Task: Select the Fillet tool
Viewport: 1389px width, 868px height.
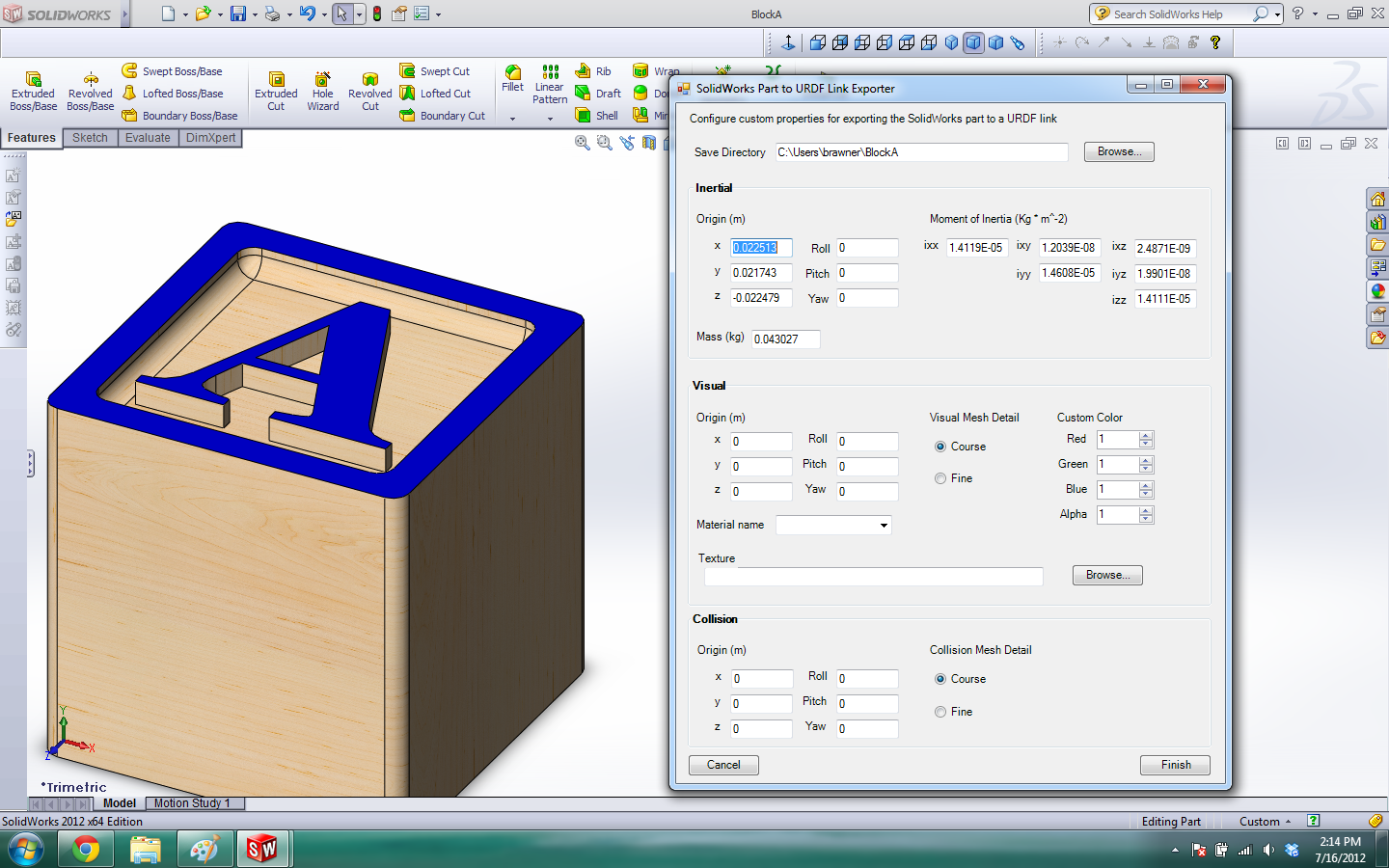Action: pos(513,73)
